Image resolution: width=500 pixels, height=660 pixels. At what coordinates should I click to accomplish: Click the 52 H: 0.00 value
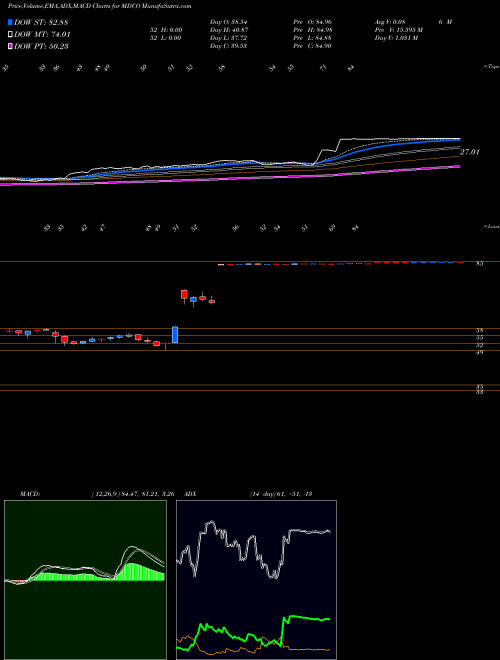[x=165, y=30]
